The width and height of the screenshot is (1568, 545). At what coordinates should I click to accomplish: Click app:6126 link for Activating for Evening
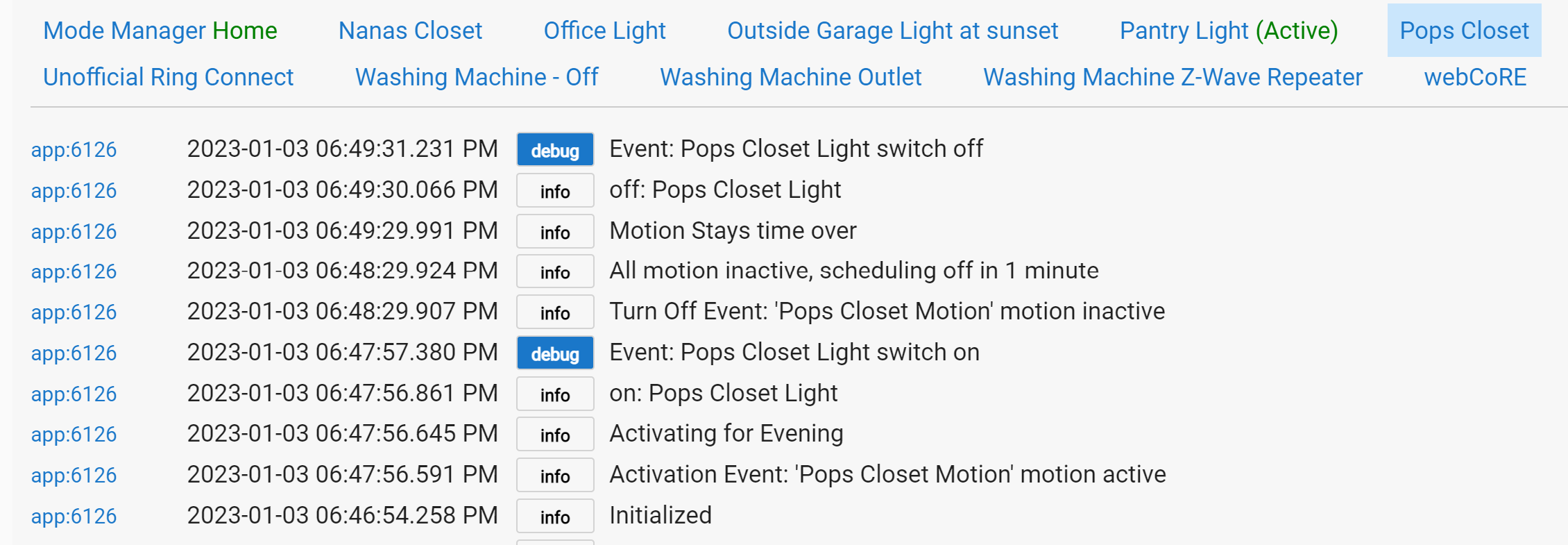(x=74, y=435)
